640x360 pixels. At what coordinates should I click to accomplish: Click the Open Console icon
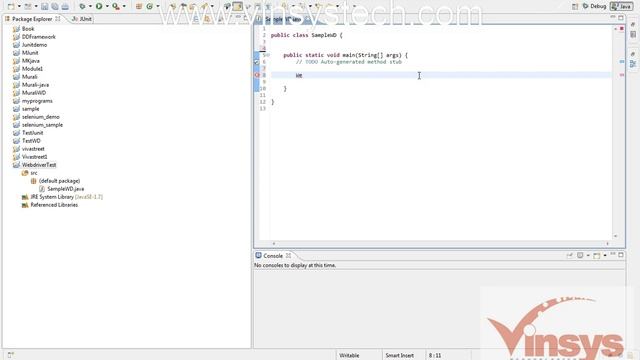597,256
